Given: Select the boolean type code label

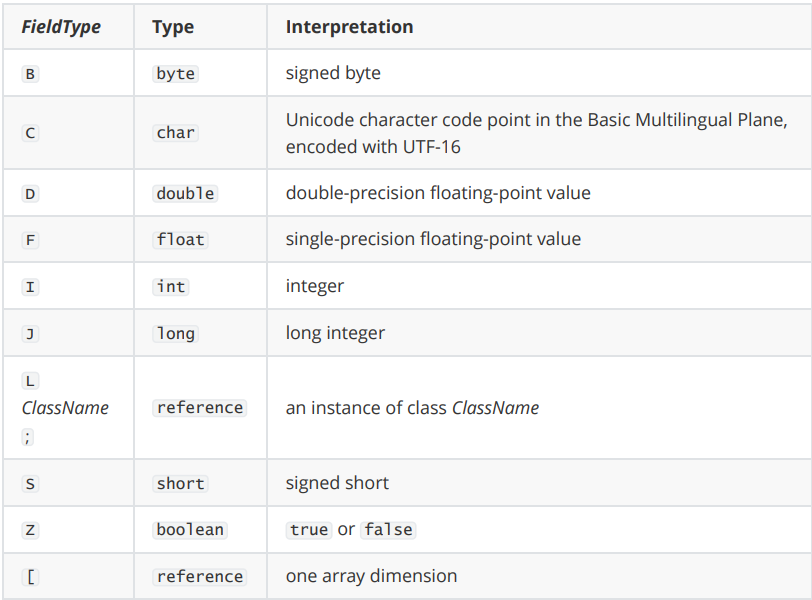Looking at the screenshot, I should coord(190,530).
